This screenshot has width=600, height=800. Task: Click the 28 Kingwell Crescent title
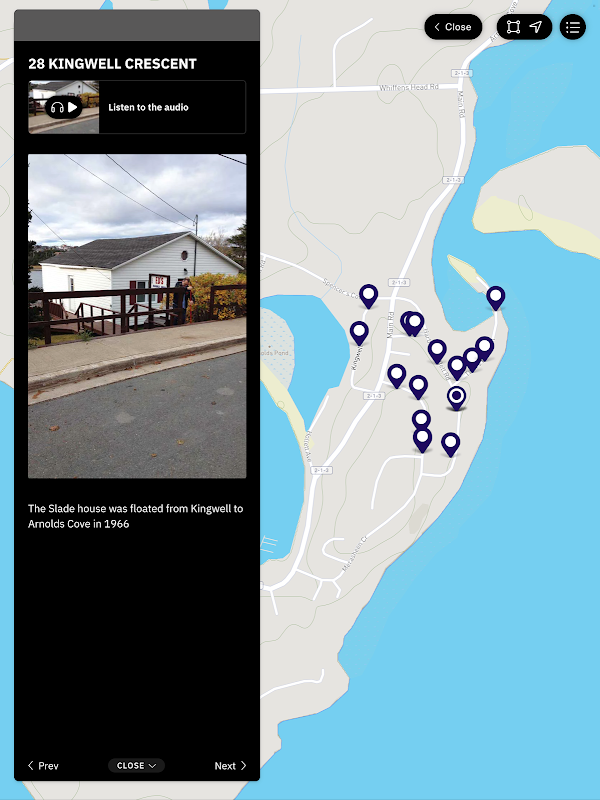[112, 64]
